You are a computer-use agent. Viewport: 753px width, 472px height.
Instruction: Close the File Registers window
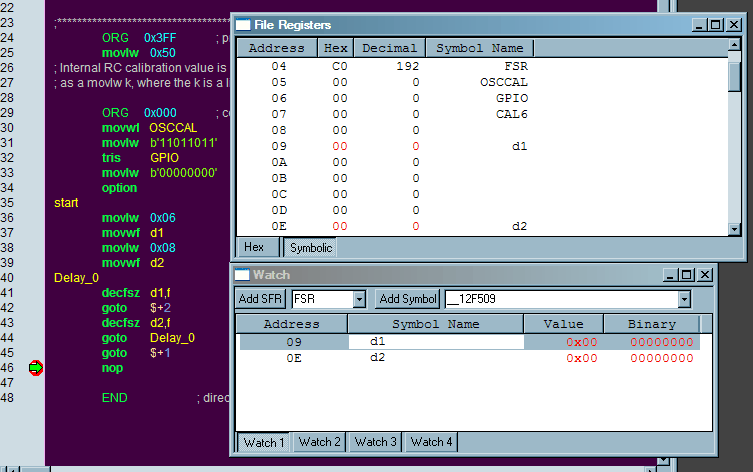(734, 24)
